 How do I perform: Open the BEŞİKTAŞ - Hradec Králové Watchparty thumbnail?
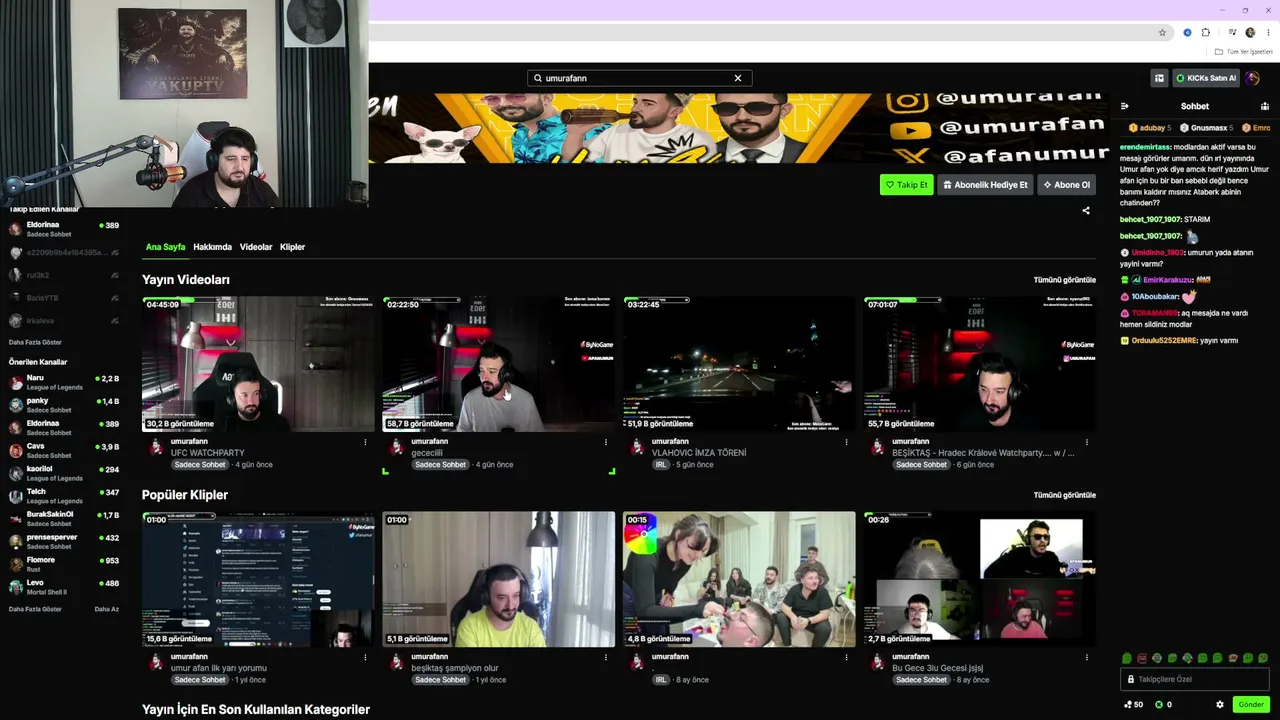point(980,364)
